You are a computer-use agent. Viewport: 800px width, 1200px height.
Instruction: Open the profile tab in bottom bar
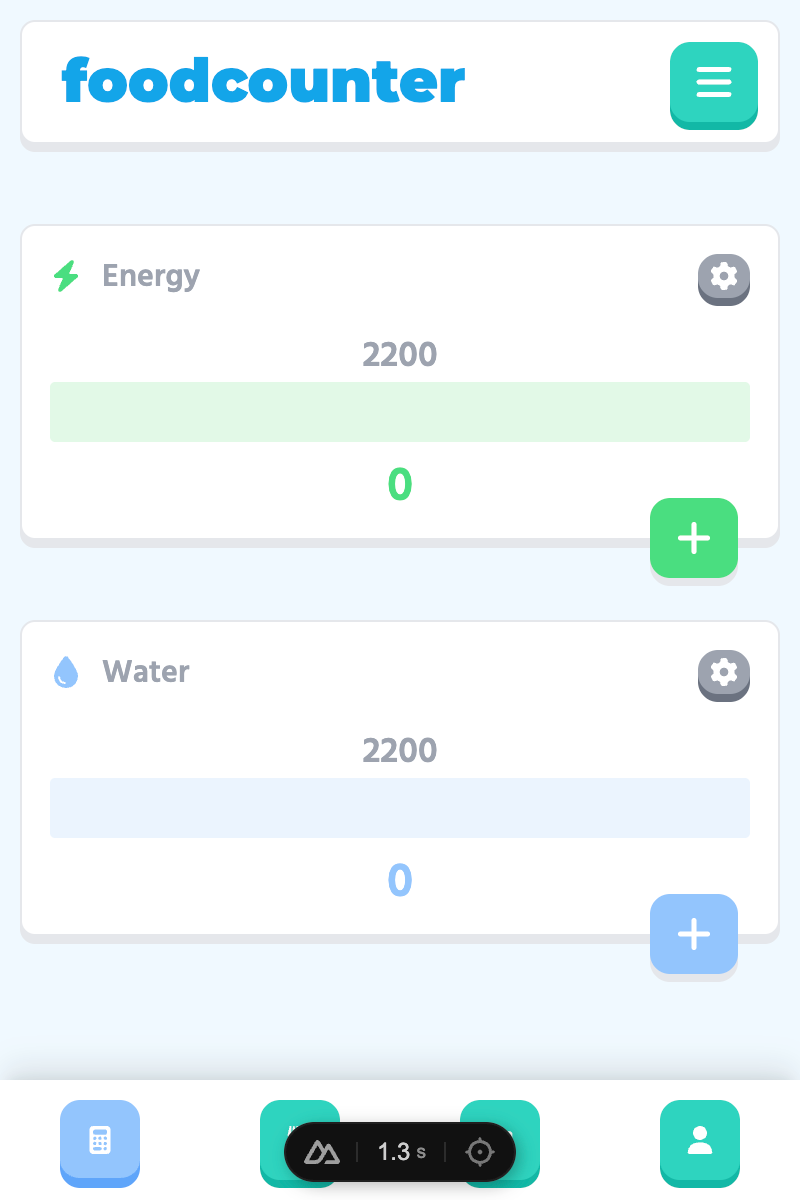pos(700,1140)
